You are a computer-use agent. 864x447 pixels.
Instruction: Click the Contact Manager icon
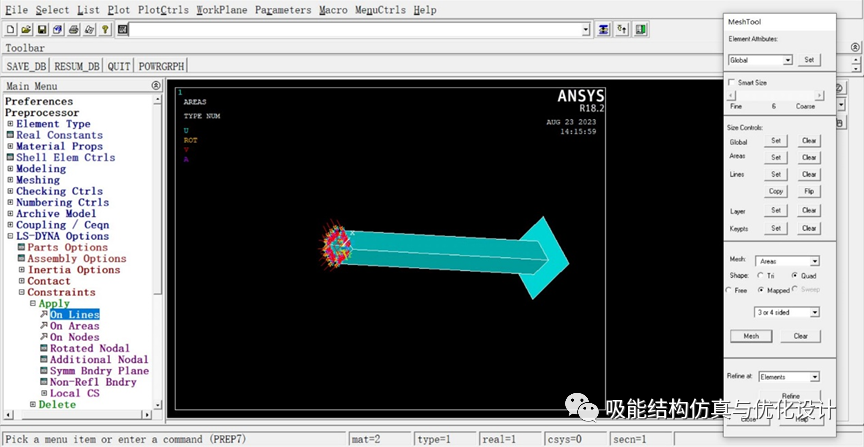[640, 29]
